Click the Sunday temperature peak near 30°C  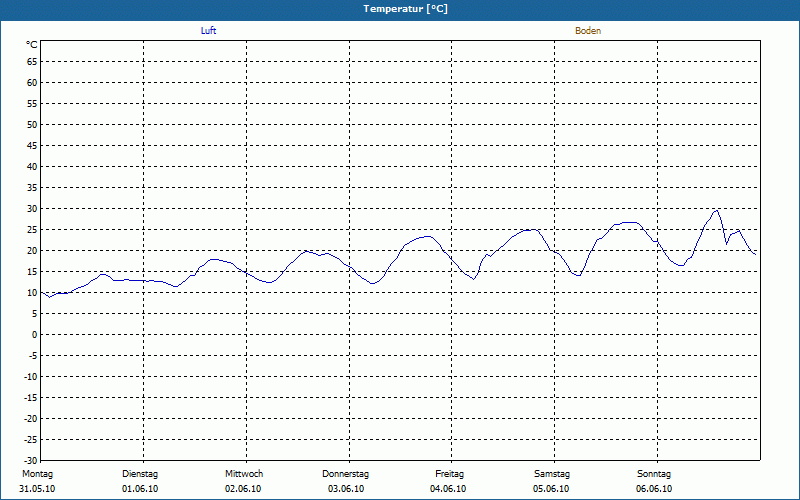pyautogui.click(x=717, y=210)
